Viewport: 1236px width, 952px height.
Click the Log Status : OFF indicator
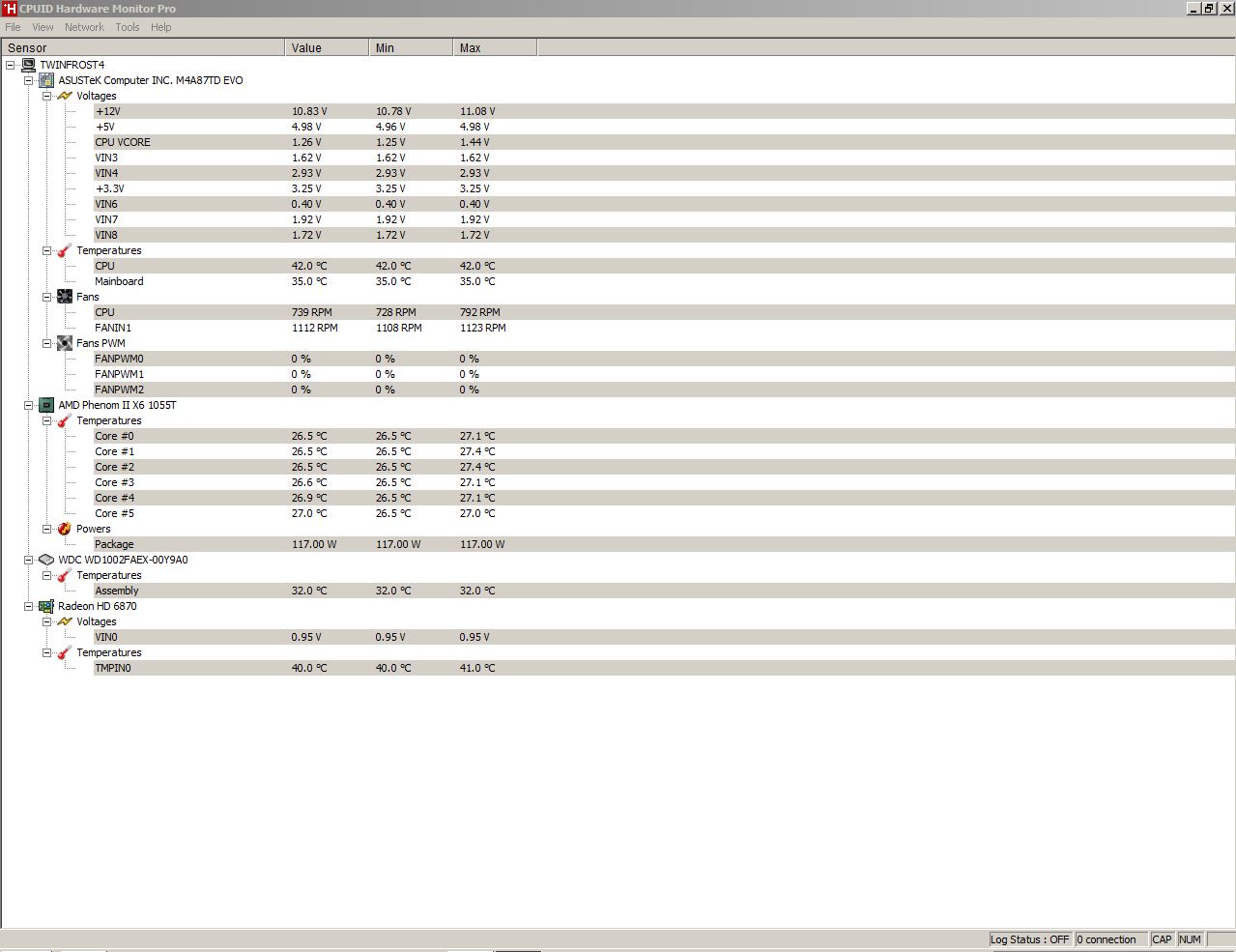(1030, 939)
